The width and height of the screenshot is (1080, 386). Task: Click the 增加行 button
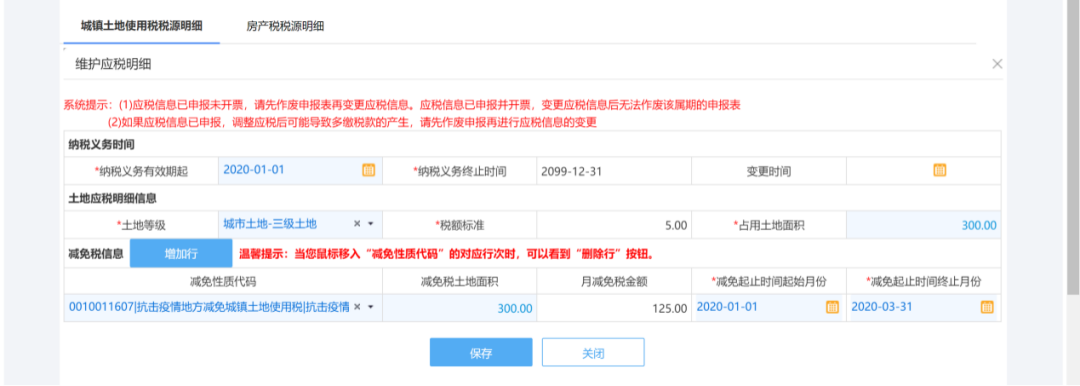(x=181, y=254)
